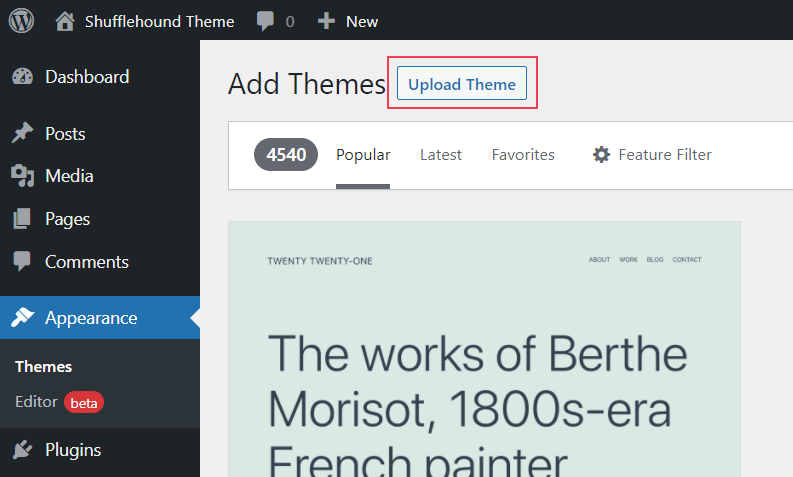The height and width of the screenshot is (477, 793).
Task: Click the Posts pushpin icon
Action: point(22,133)
